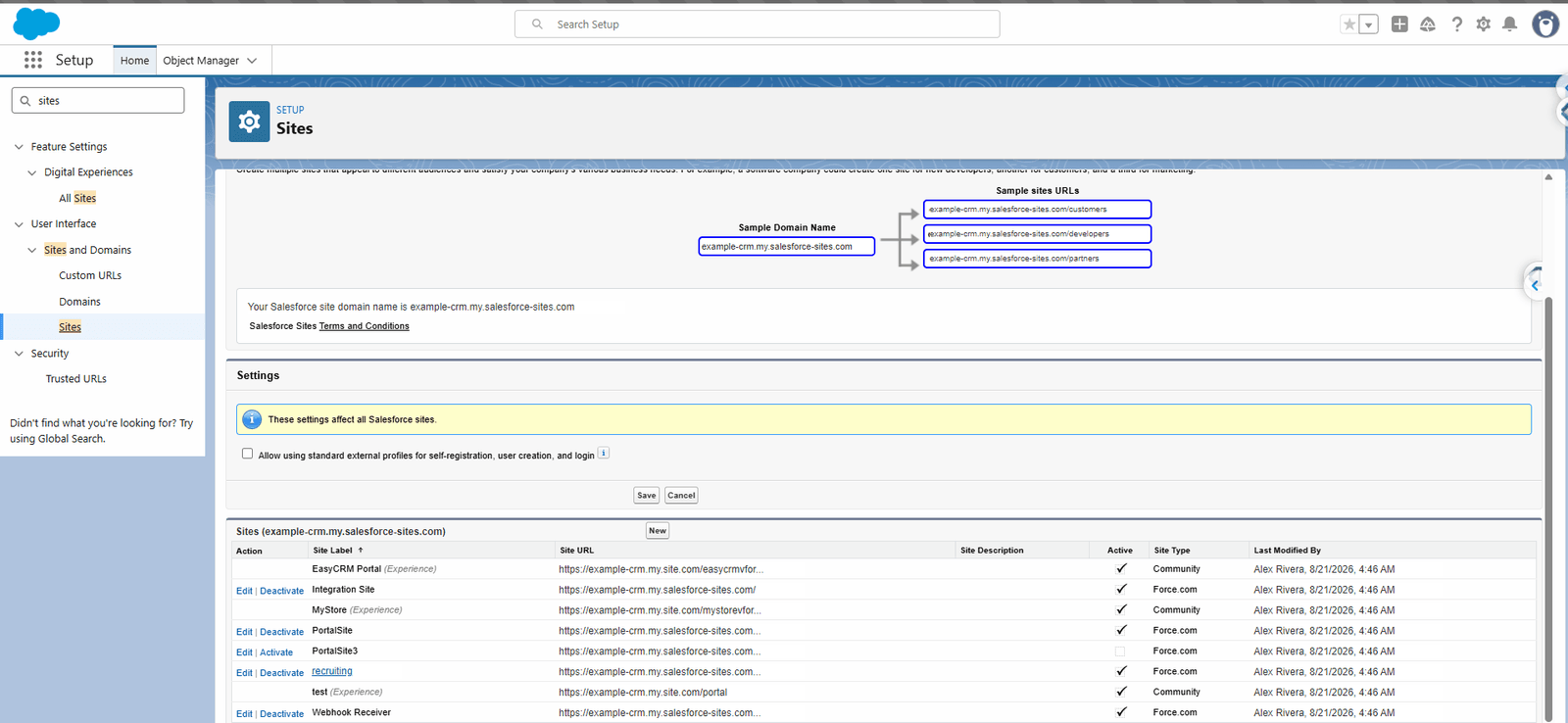This screenshot has height=723, width=1568.
Task: Click the customers sample site URL box
Action: coord(1037,210)
